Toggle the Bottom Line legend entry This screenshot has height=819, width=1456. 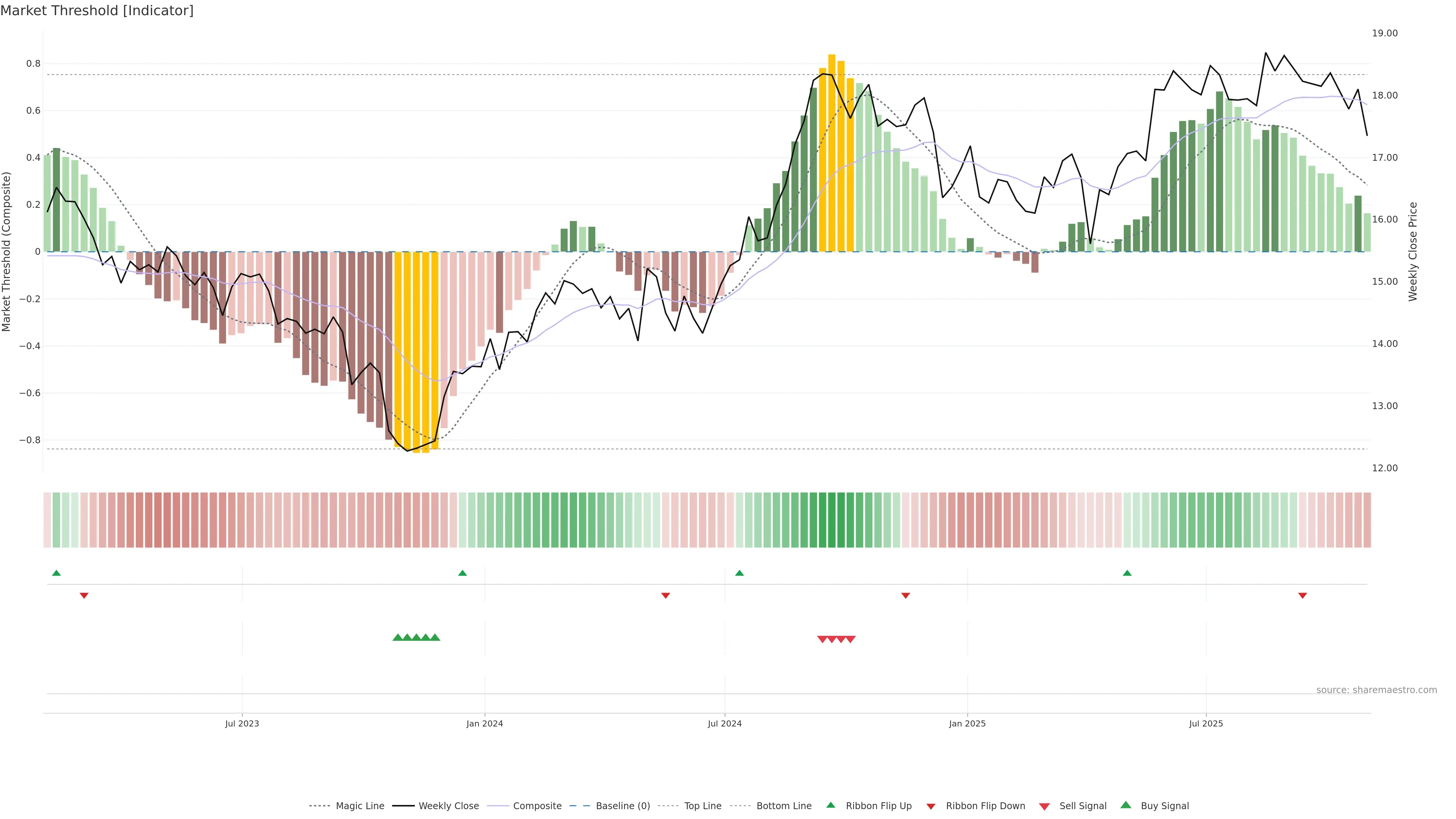[x=783, y=806]
